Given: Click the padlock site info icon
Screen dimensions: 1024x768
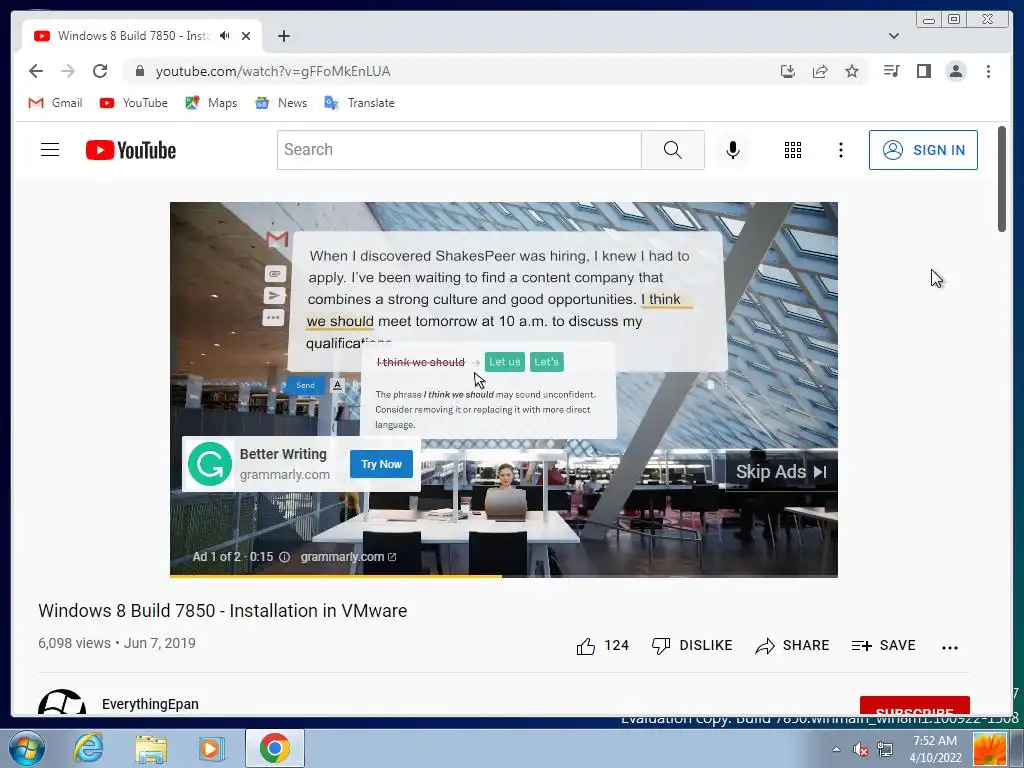Looking at the screenshot, I should coord(140,71).
